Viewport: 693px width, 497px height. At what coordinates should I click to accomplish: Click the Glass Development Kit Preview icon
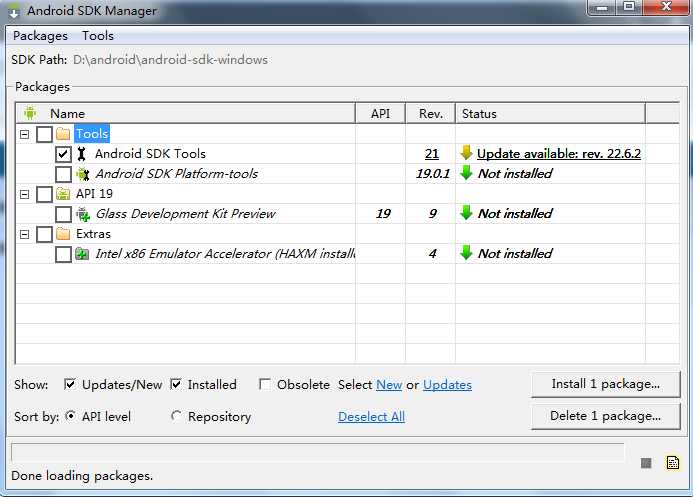[x=83, y=214]
